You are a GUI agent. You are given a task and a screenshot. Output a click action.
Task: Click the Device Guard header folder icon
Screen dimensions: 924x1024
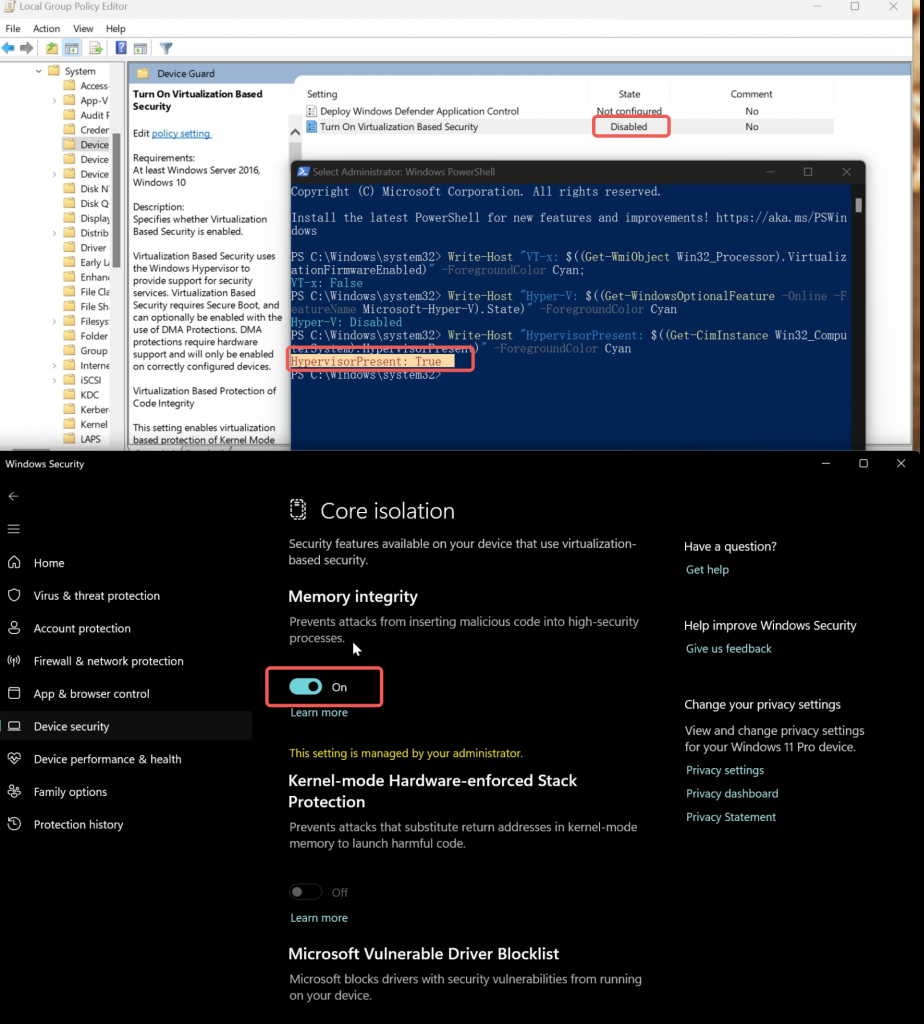click(143, 73)
